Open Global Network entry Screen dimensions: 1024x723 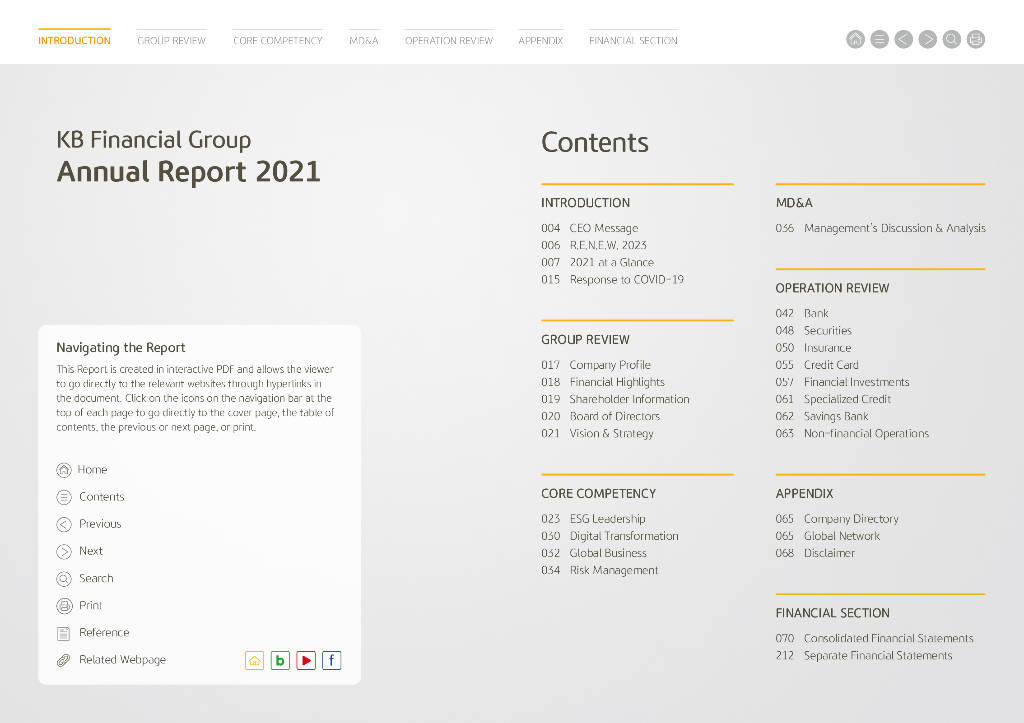pos(828,536)
